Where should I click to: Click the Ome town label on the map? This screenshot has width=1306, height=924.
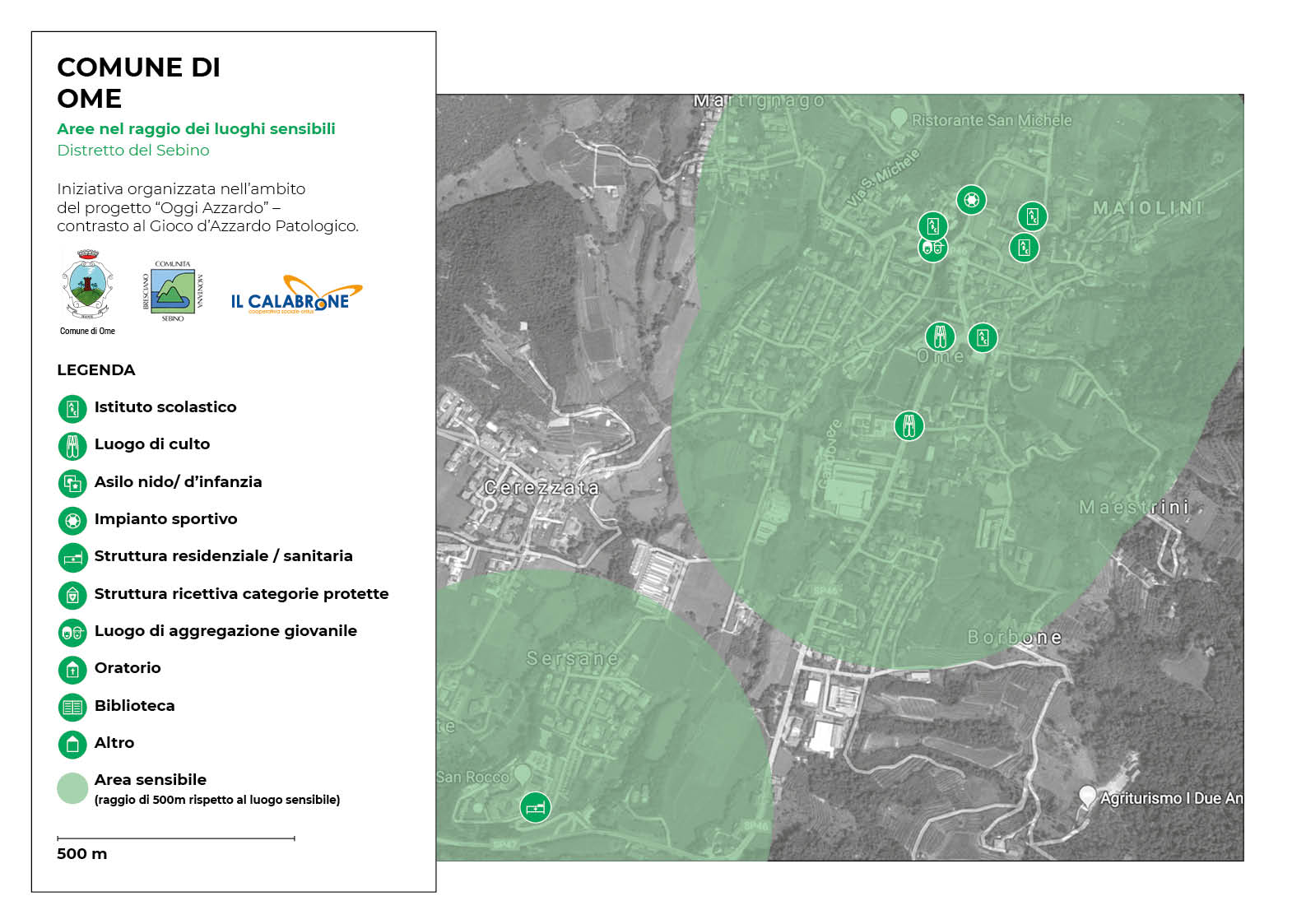pyautogui.click(x=941, y=356)
